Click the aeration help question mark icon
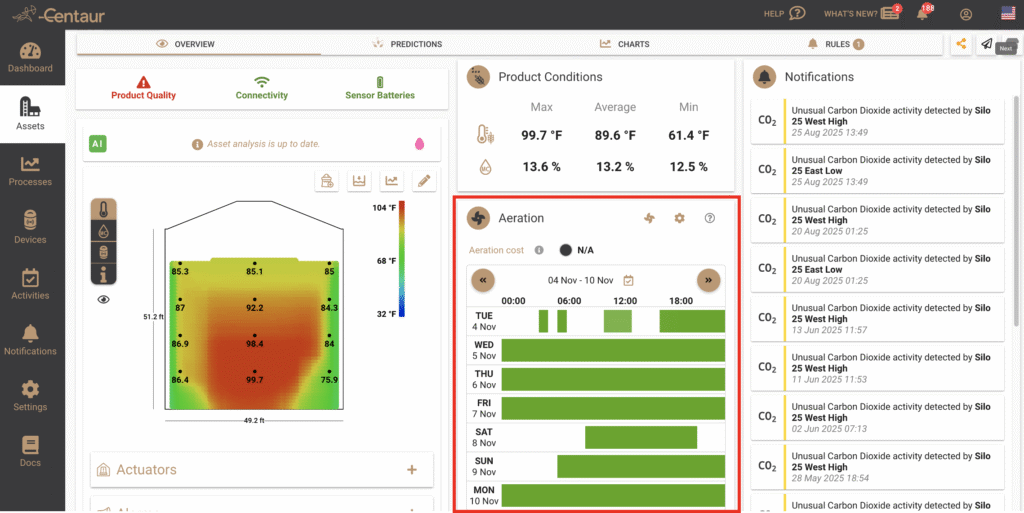The width and height of the screenshot is (1024, 513). (x=710, y=218)
